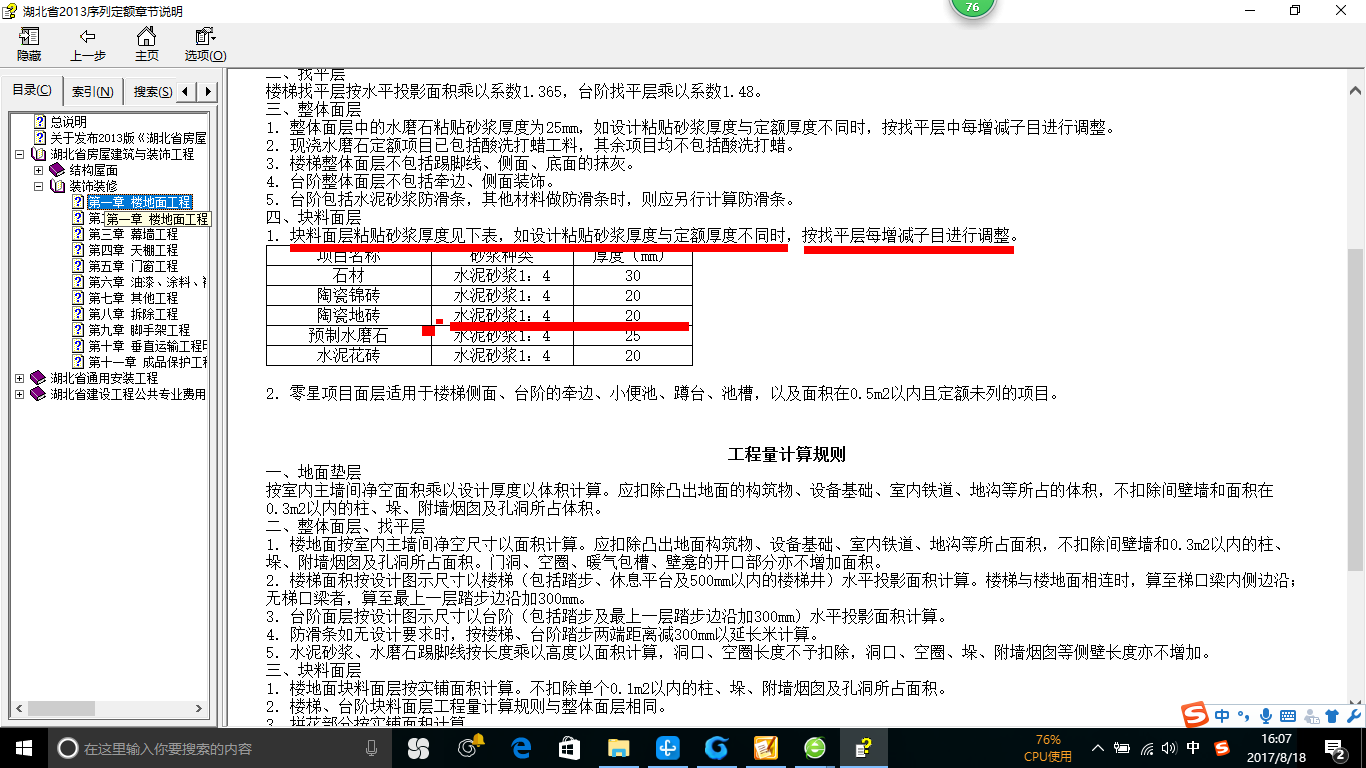Click the tab strip right scroll arrow
Image resolution: width=1366 pixels, height=768 pixels.
pyautogui.click(x=207, y=92)
